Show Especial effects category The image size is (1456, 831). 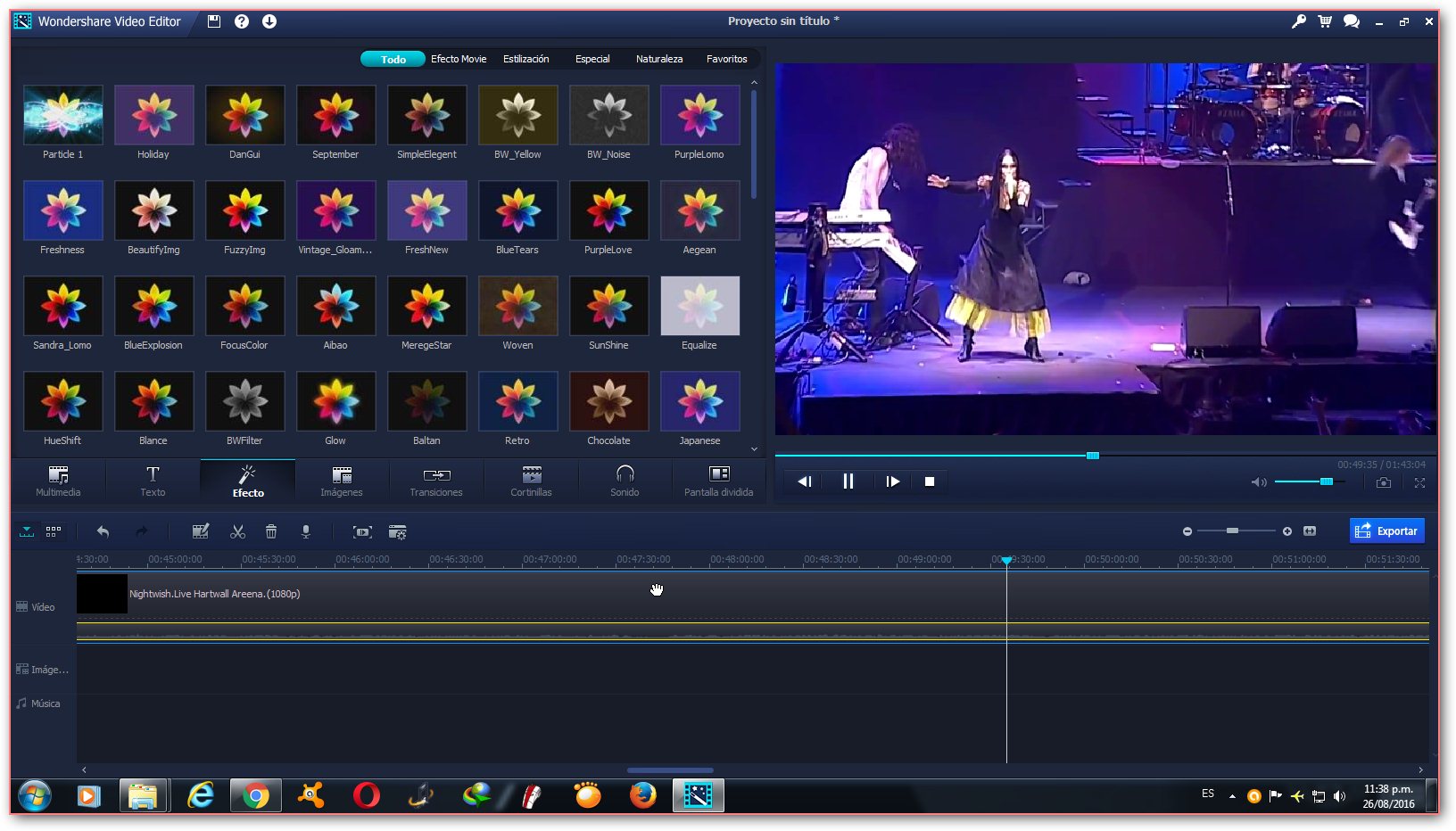(x=592, y=59)
